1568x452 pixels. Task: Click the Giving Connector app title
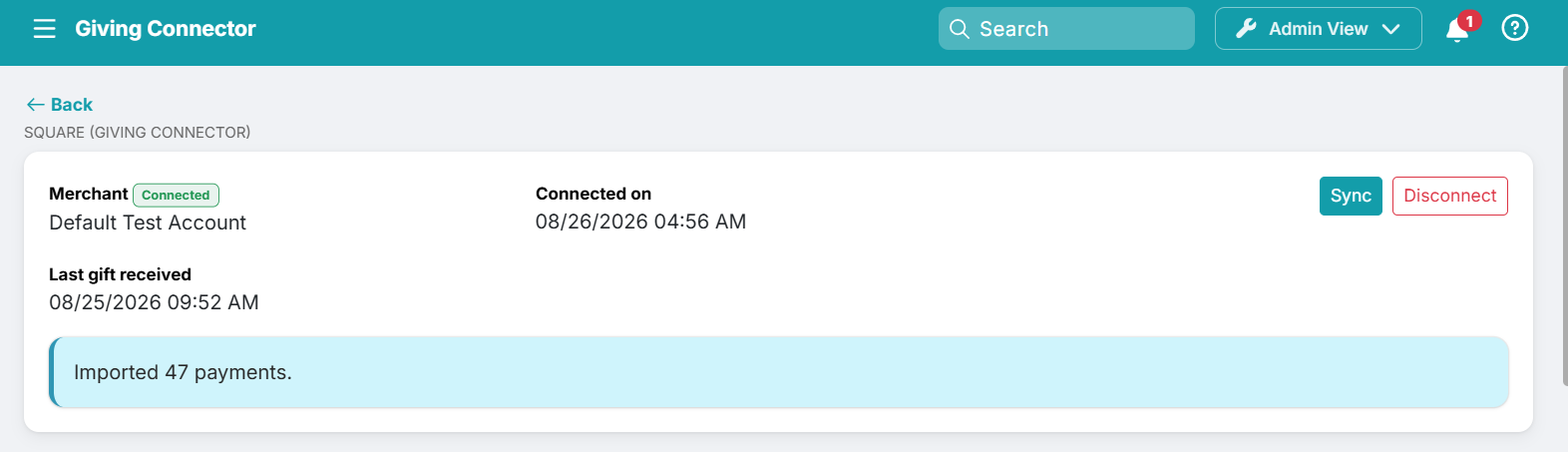[x=166, y=29]
